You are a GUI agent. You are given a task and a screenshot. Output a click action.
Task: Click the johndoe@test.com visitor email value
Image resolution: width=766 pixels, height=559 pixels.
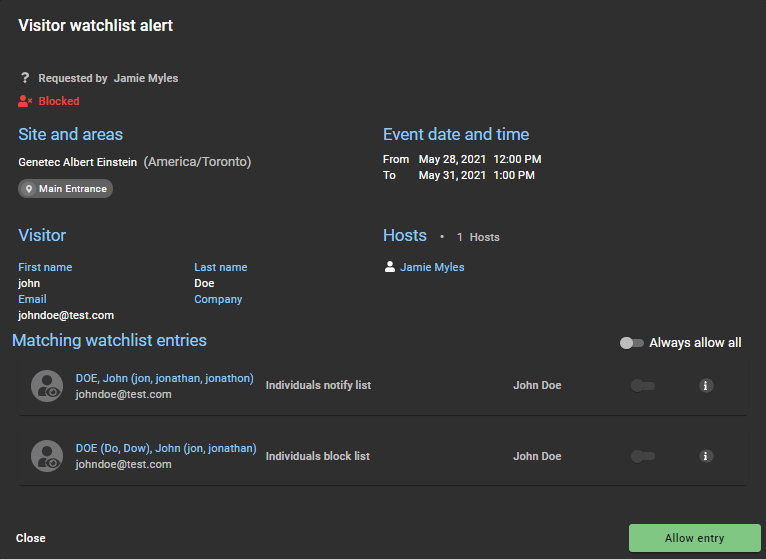(66, 315)
